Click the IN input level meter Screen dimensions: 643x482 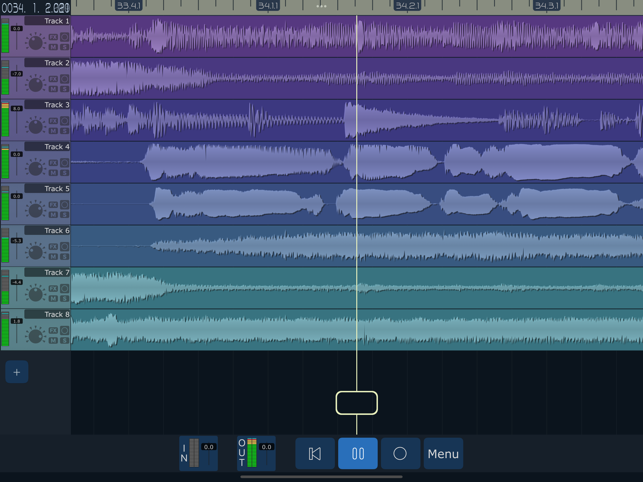194,453
